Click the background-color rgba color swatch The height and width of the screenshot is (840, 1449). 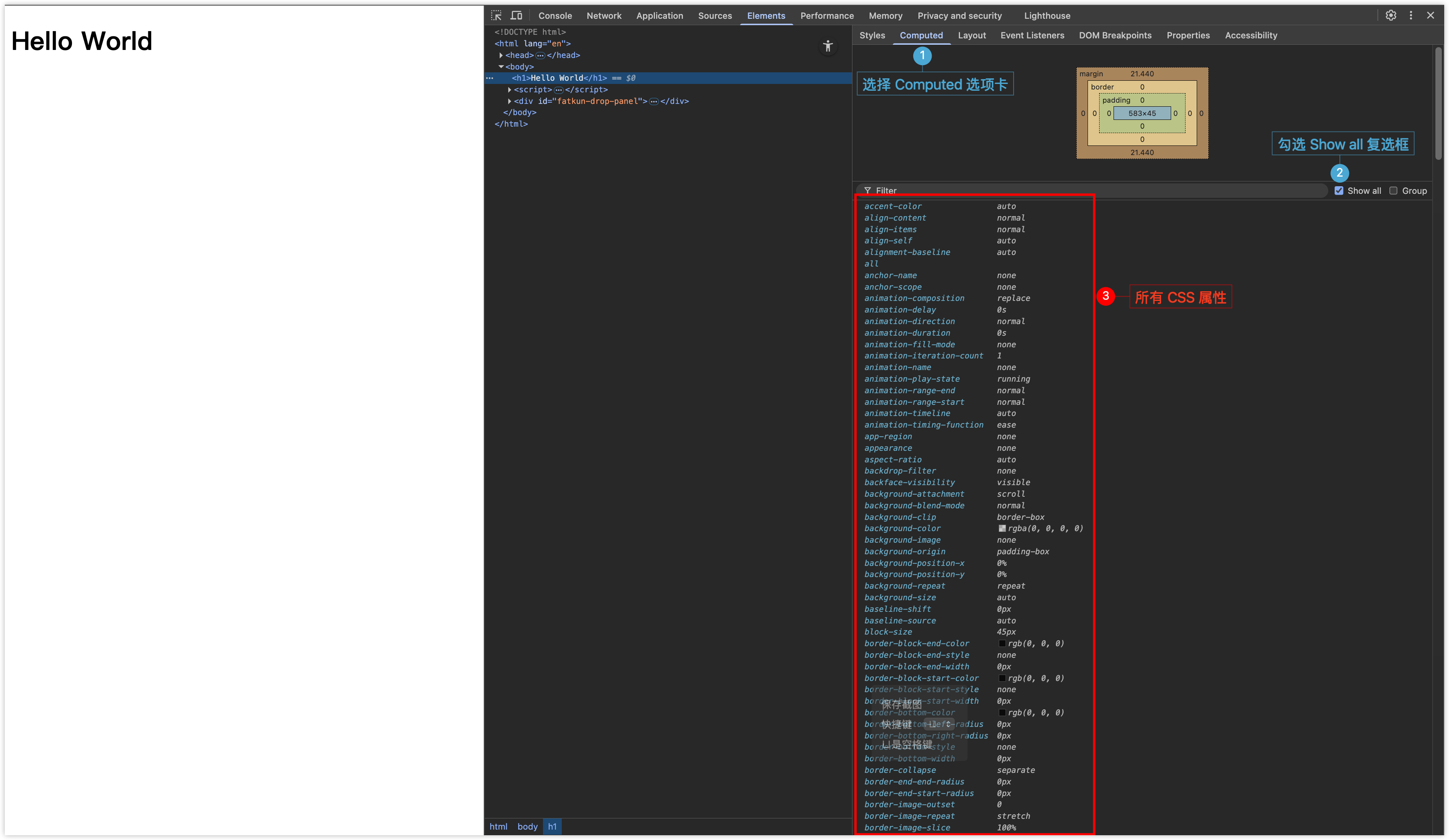(1002, 529)
